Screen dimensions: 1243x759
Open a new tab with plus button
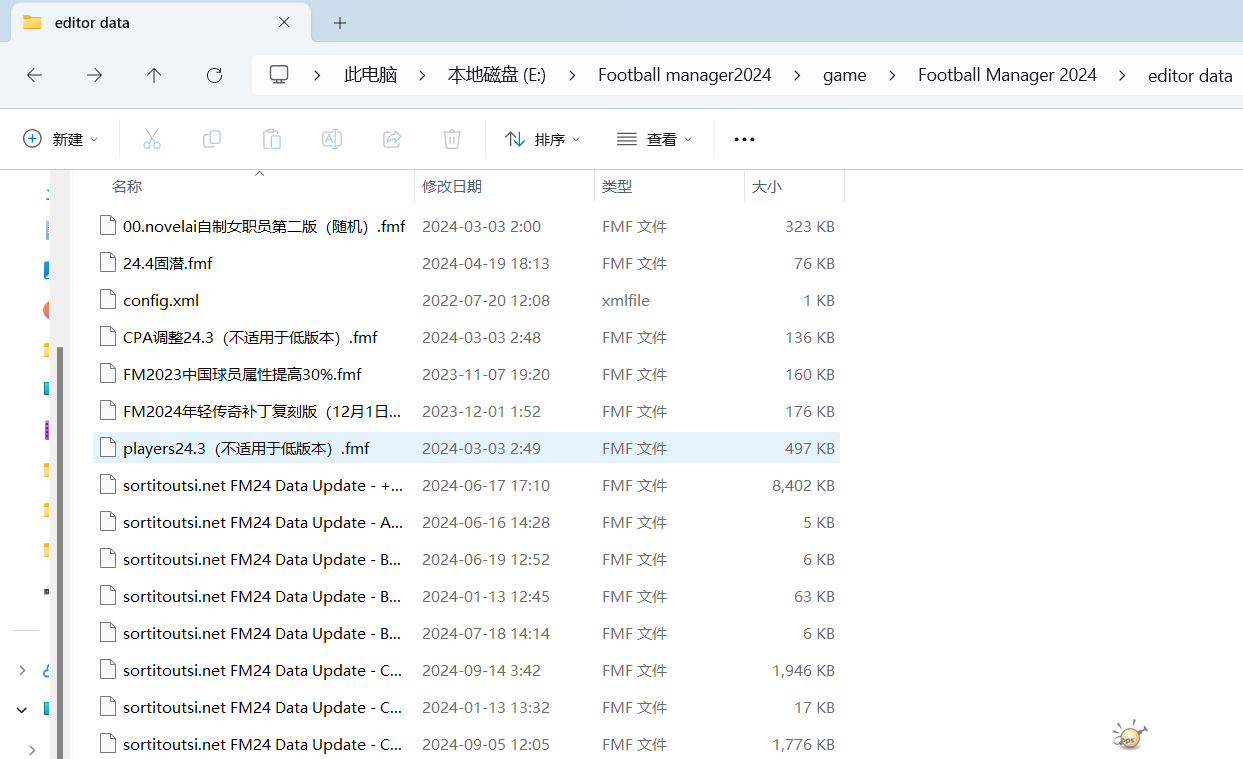pos(340,22)
